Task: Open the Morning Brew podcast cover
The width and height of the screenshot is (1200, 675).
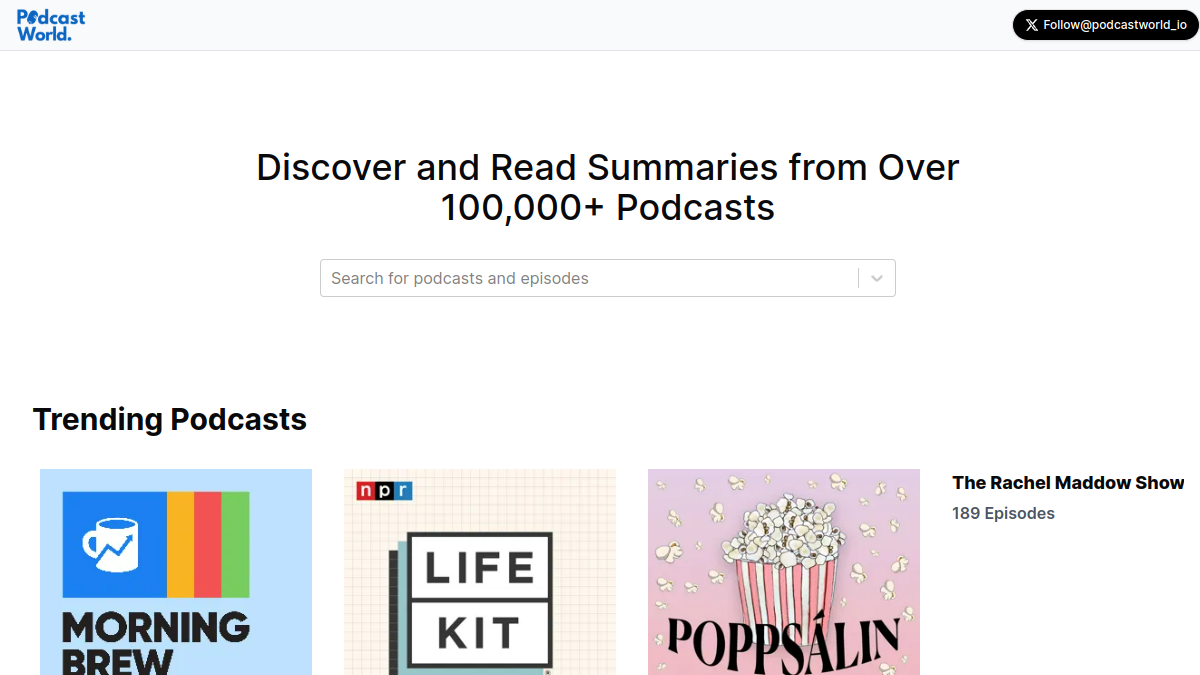Action: (x=176, y=572)
